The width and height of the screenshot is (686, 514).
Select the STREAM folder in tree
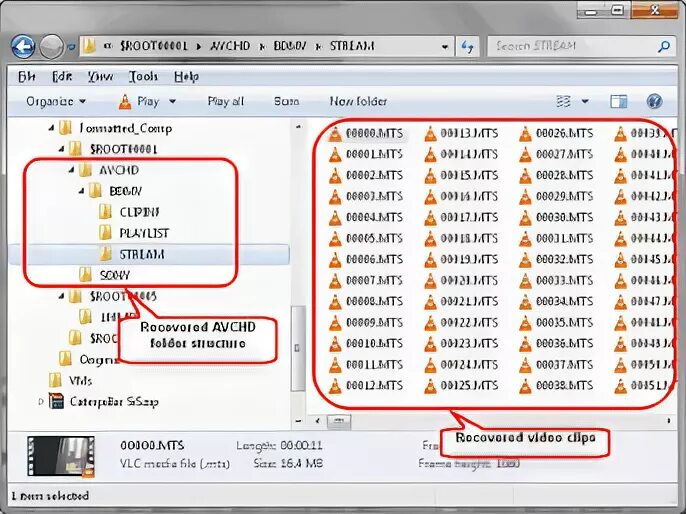142,254
